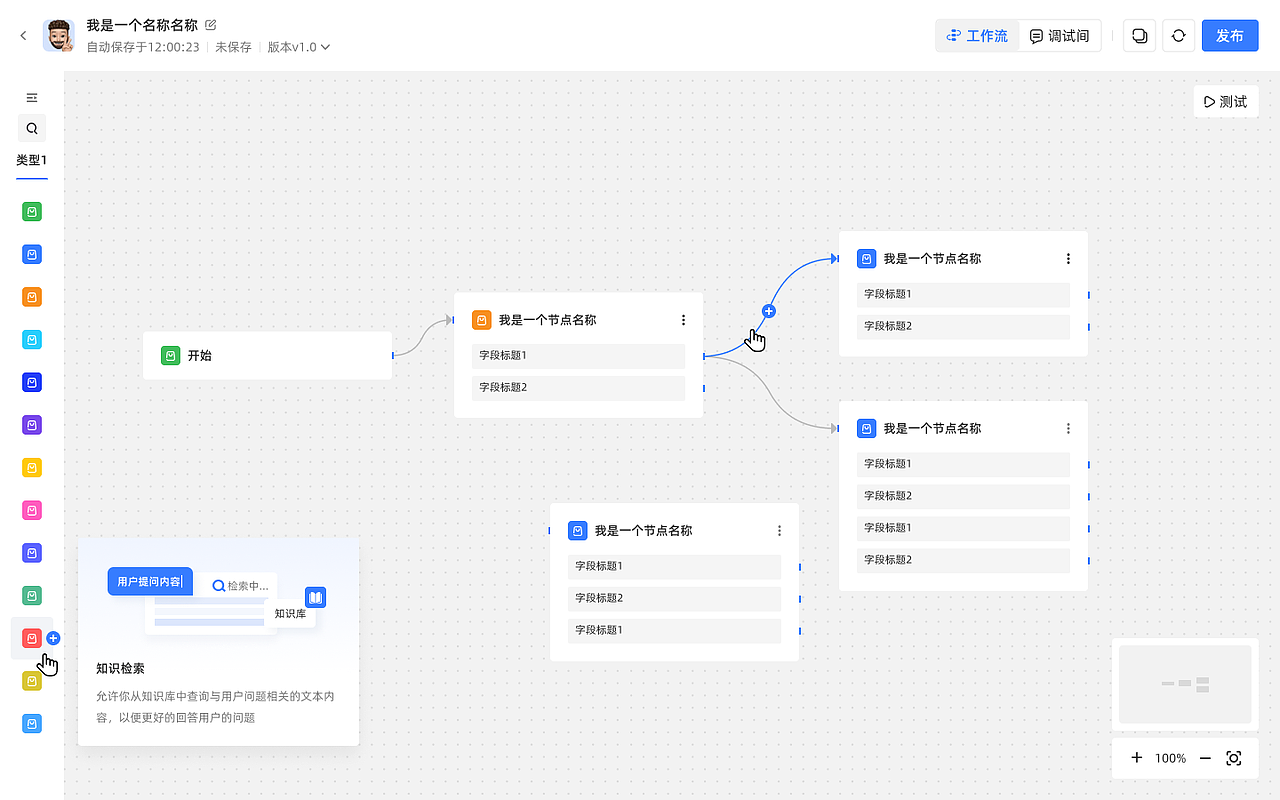Image resolution: width=1280 pixels, height=800 pixels.
Task: Open the sidebar search icon
Action: (32, 128)
